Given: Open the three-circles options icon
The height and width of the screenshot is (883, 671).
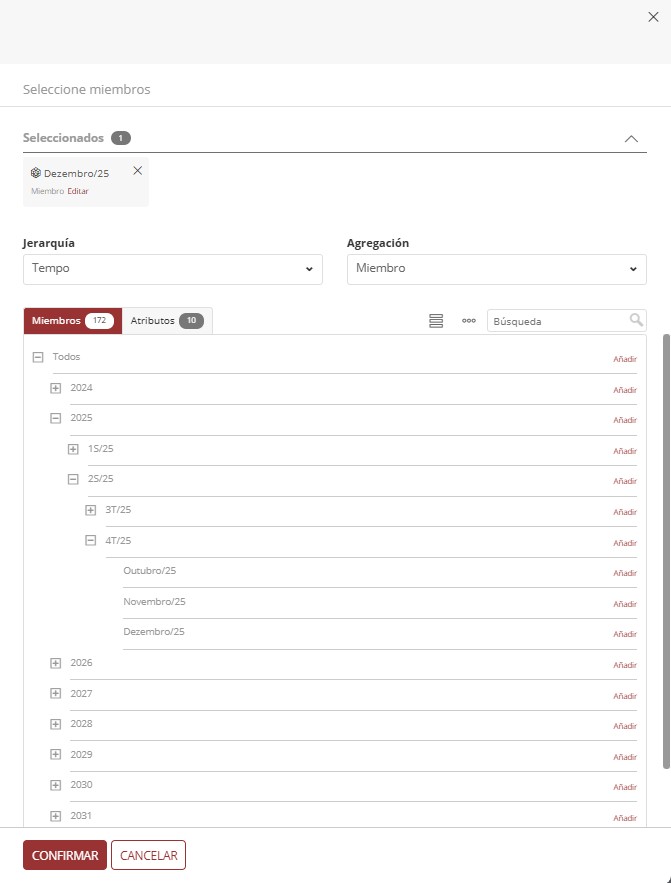Looking at the screenshot, I should pos(469,320).
